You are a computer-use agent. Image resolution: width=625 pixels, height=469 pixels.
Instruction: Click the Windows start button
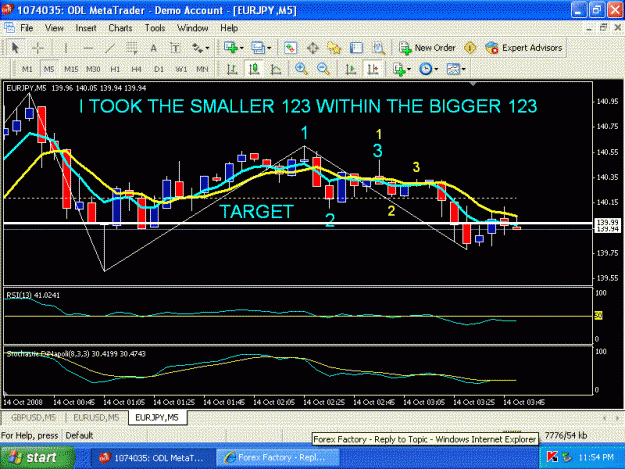click(x=37, y=457)
